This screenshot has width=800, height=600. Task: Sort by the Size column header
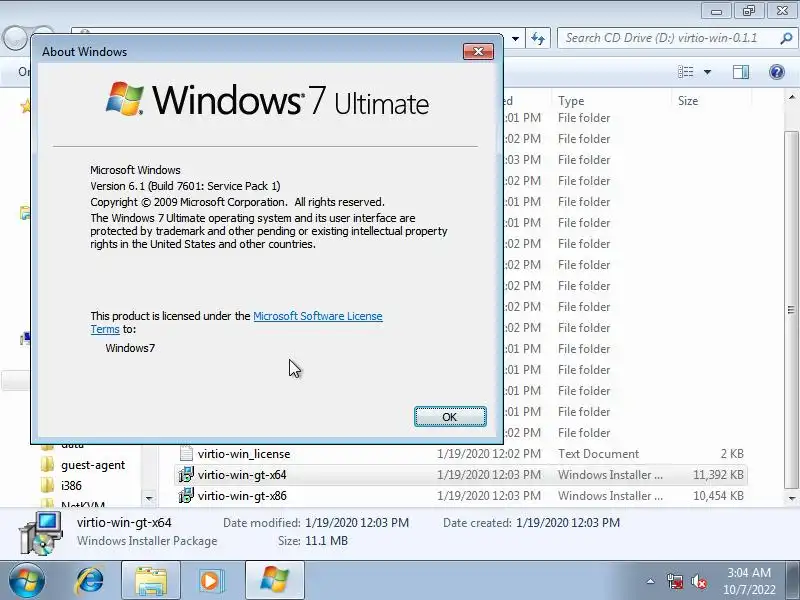coord(711,101)
